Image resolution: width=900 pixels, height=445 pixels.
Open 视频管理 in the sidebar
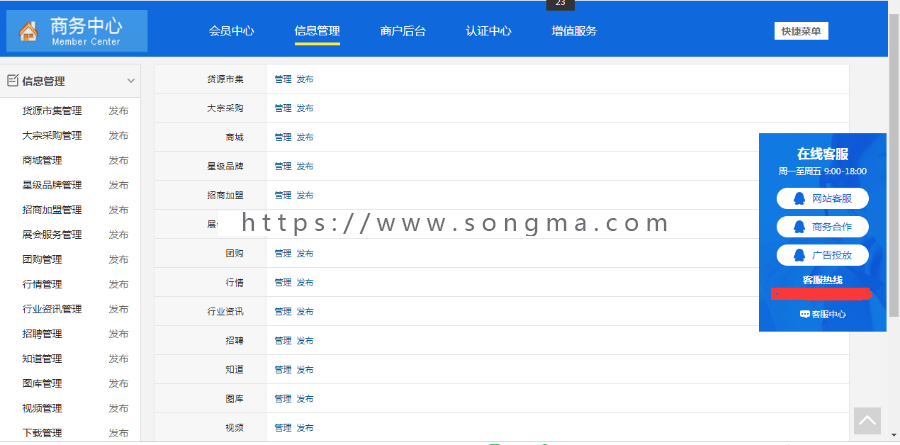[42, 408]
